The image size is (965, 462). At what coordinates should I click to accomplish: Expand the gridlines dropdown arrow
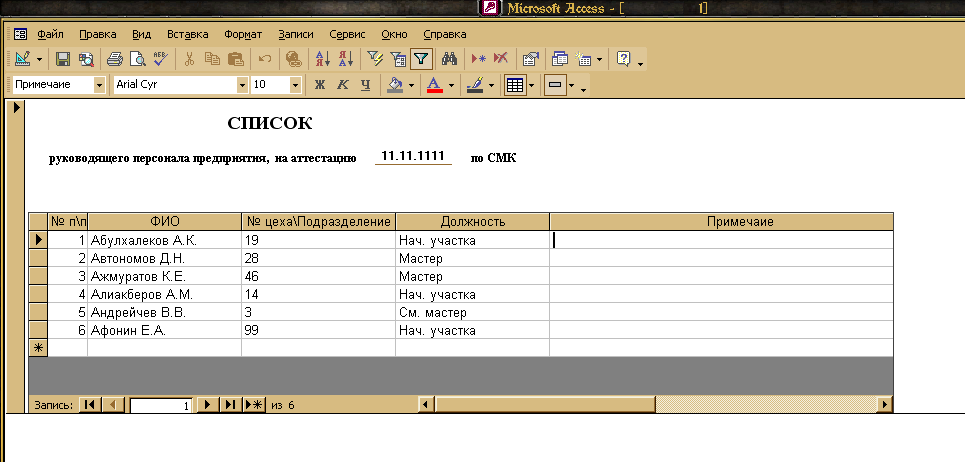pos(531,86)
